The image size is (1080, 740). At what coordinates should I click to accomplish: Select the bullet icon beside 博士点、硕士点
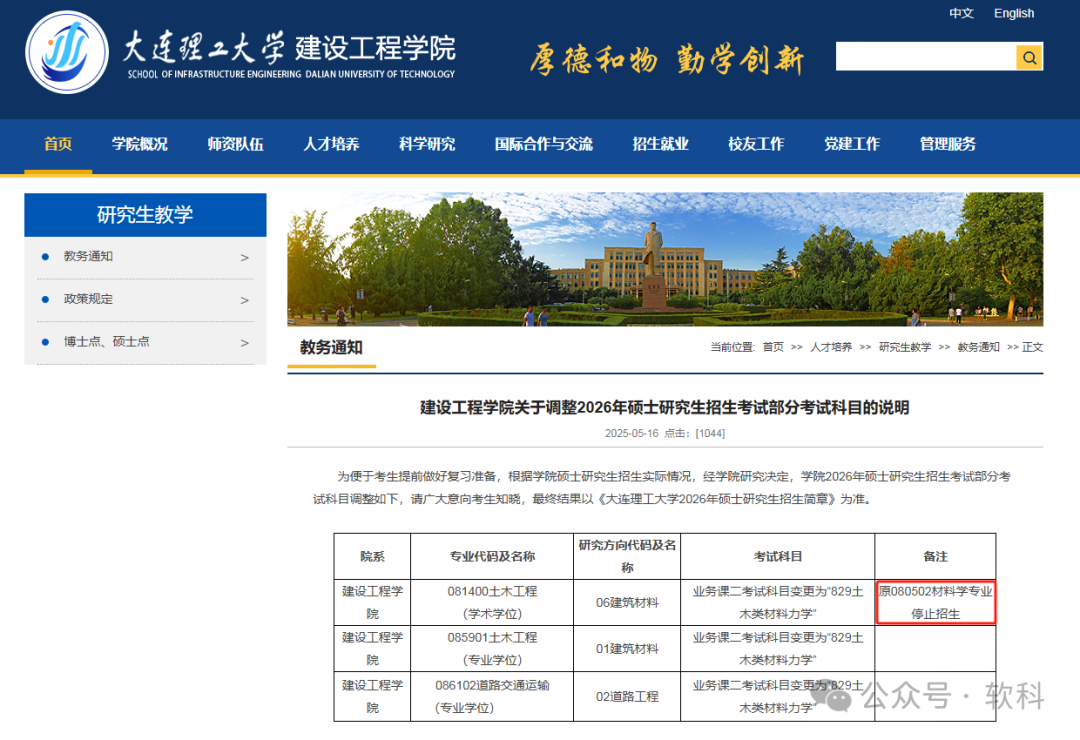(x=43, y=342)
